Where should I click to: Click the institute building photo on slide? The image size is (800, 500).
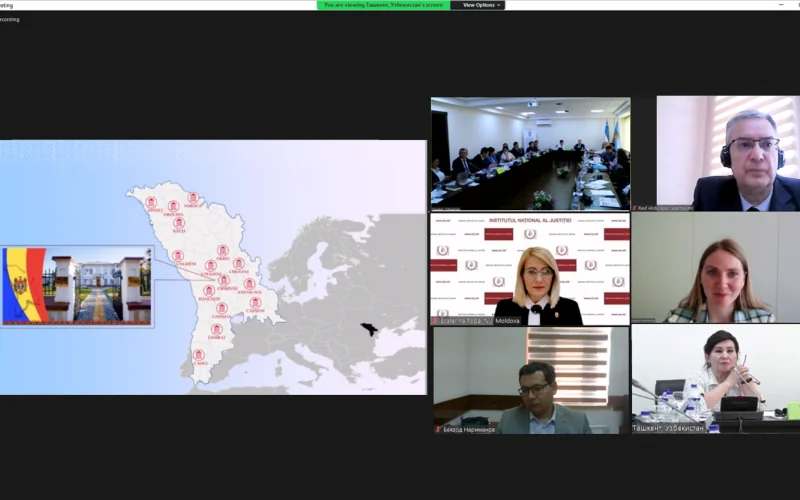coord(98,285)
